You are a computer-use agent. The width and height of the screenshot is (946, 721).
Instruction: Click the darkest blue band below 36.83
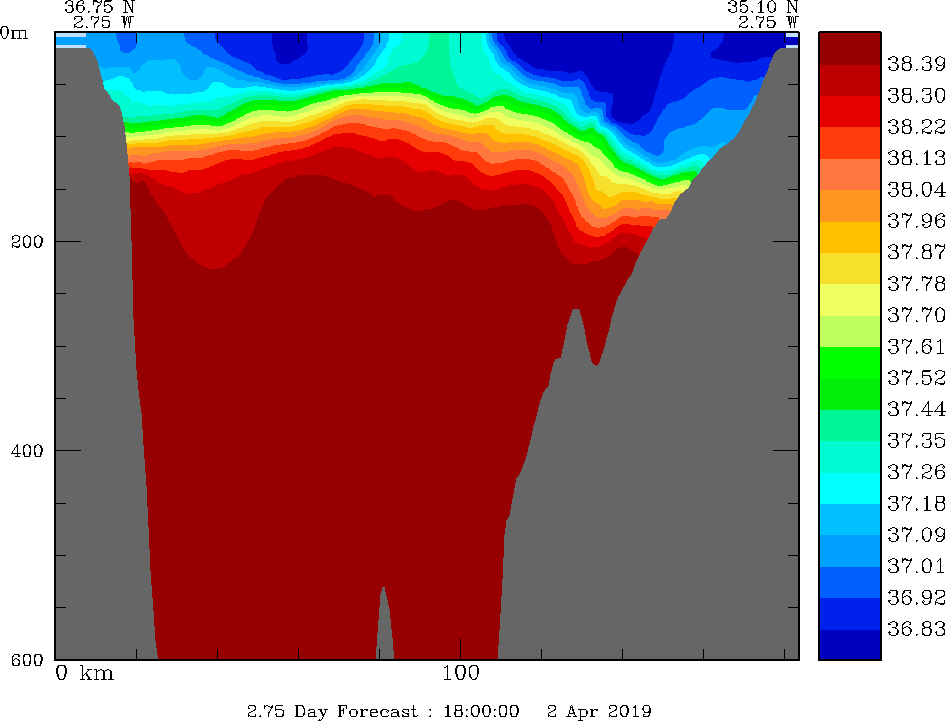849,644
